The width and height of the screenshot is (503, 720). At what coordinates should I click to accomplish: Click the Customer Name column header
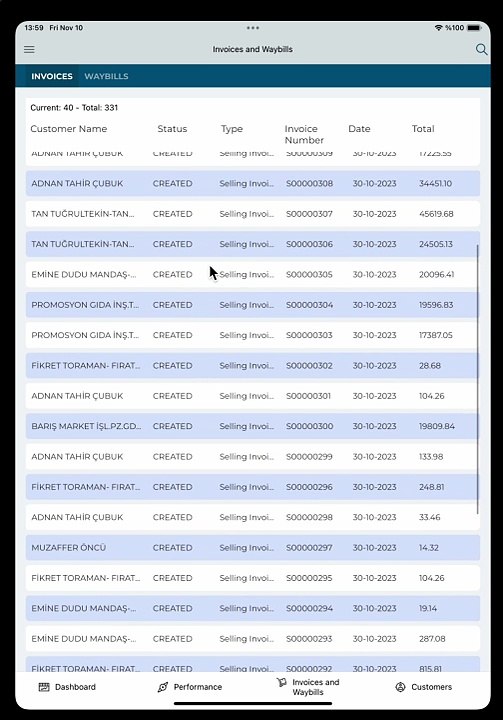click(68, 129)
